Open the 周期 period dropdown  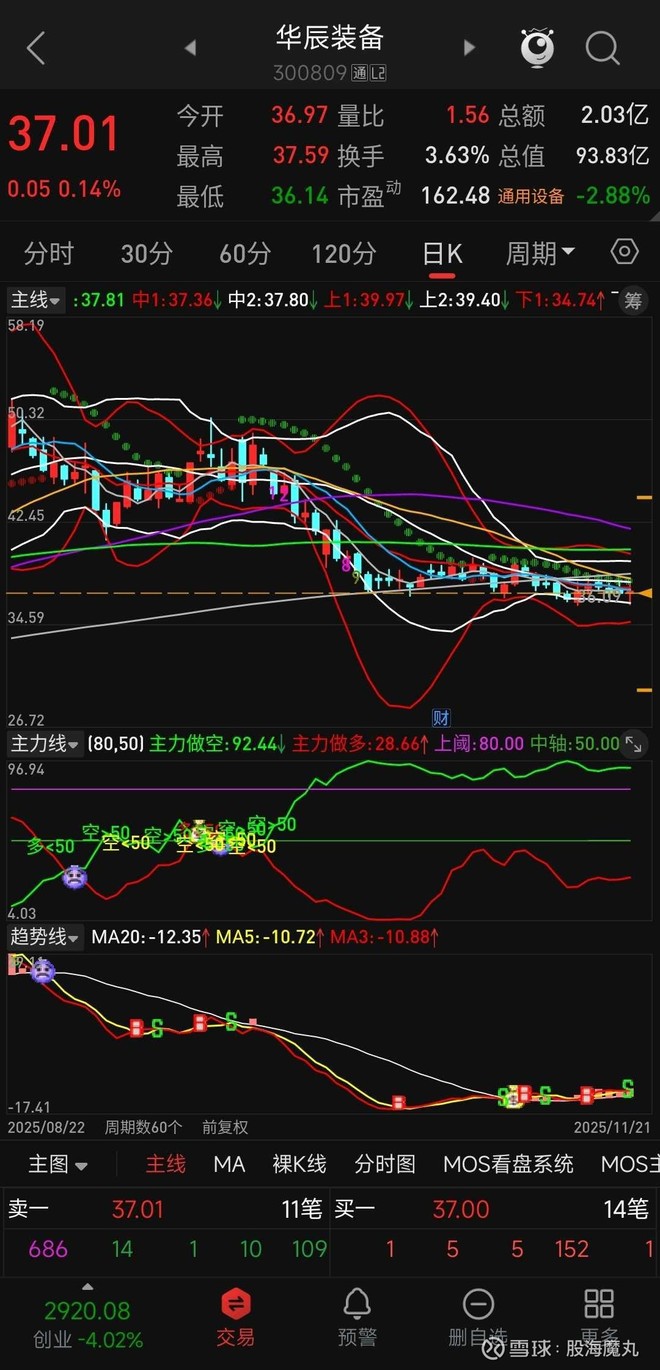[x=540, y=253]
